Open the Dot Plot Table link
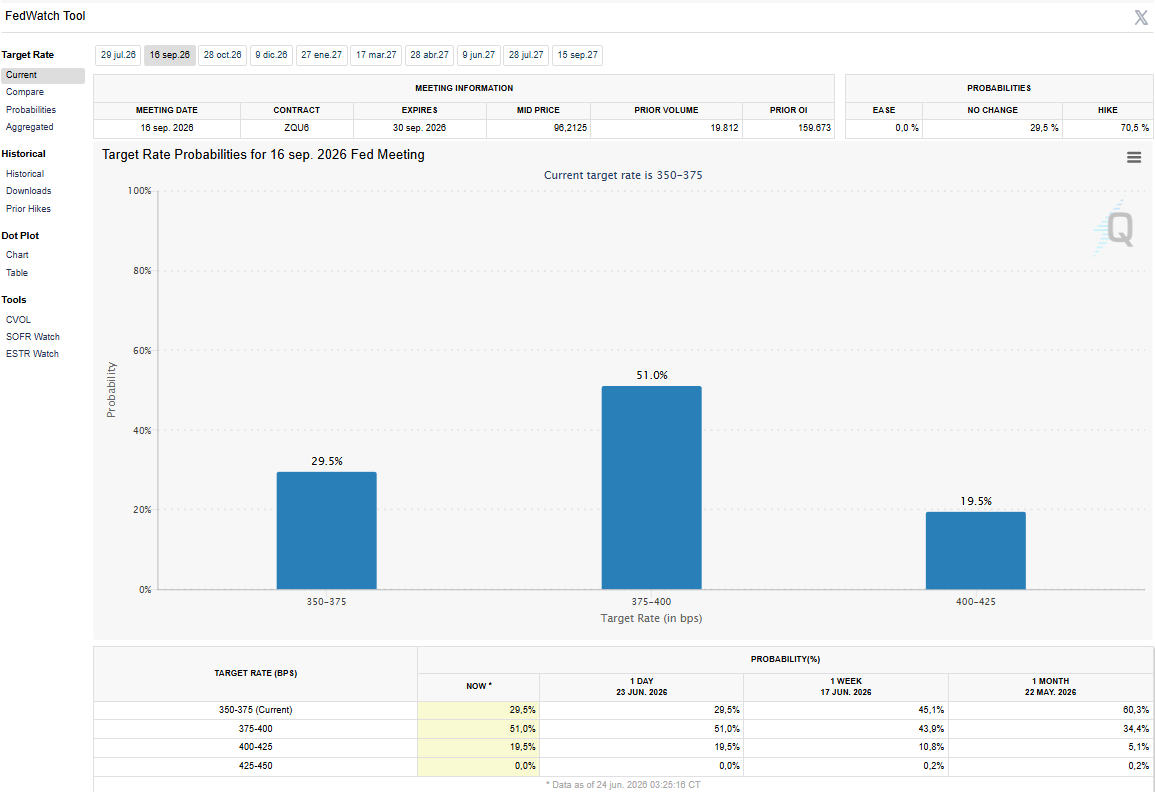 17,273
